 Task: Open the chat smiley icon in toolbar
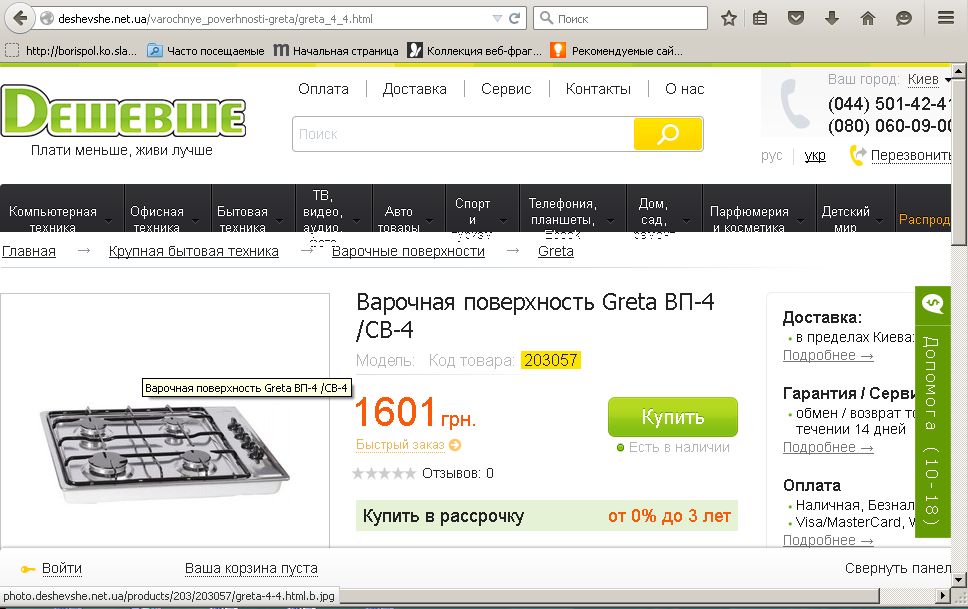[904, 19]
